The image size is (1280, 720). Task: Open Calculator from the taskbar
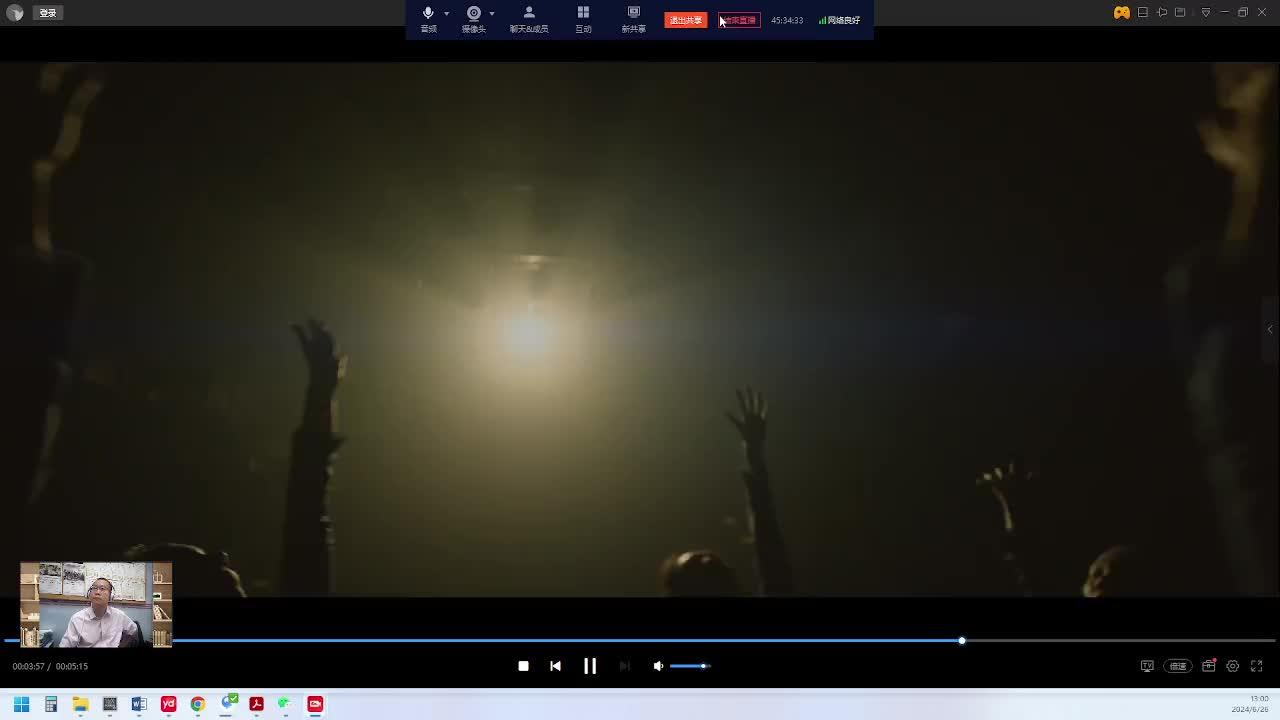click(x=51, y=704)
